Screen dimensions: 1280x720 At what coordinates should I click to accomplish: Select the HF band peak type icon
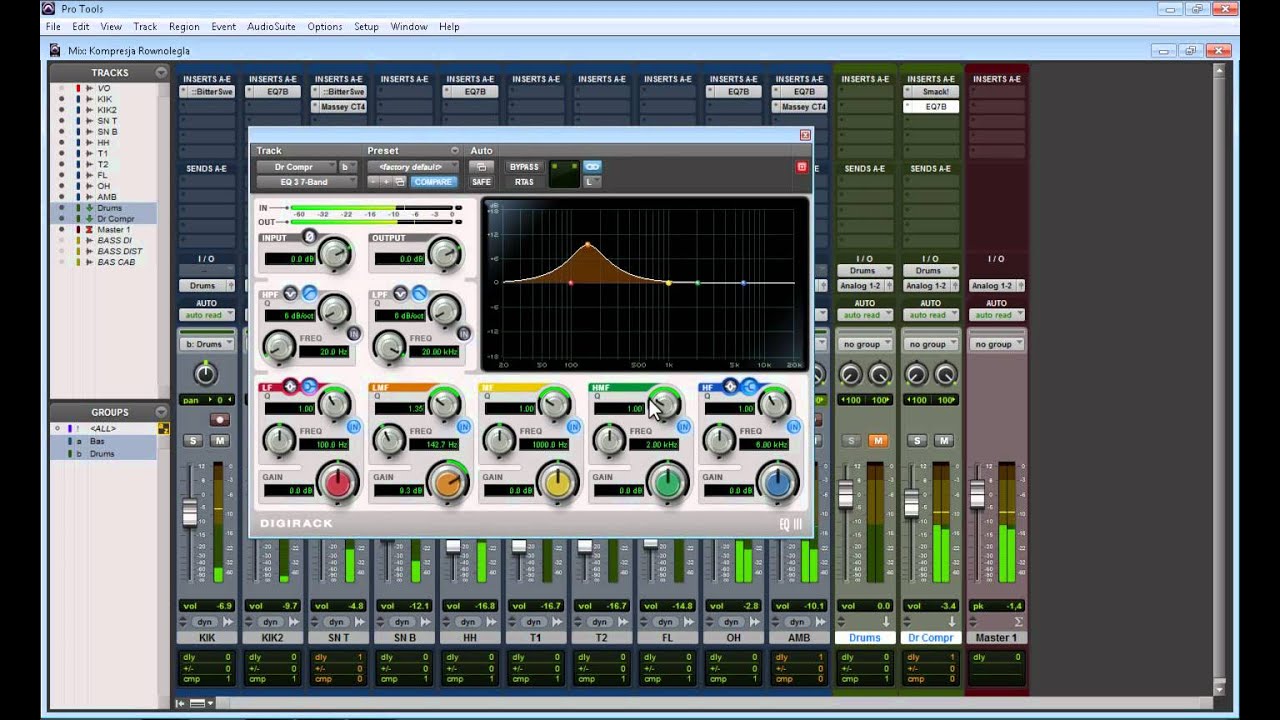coord(731,386)
